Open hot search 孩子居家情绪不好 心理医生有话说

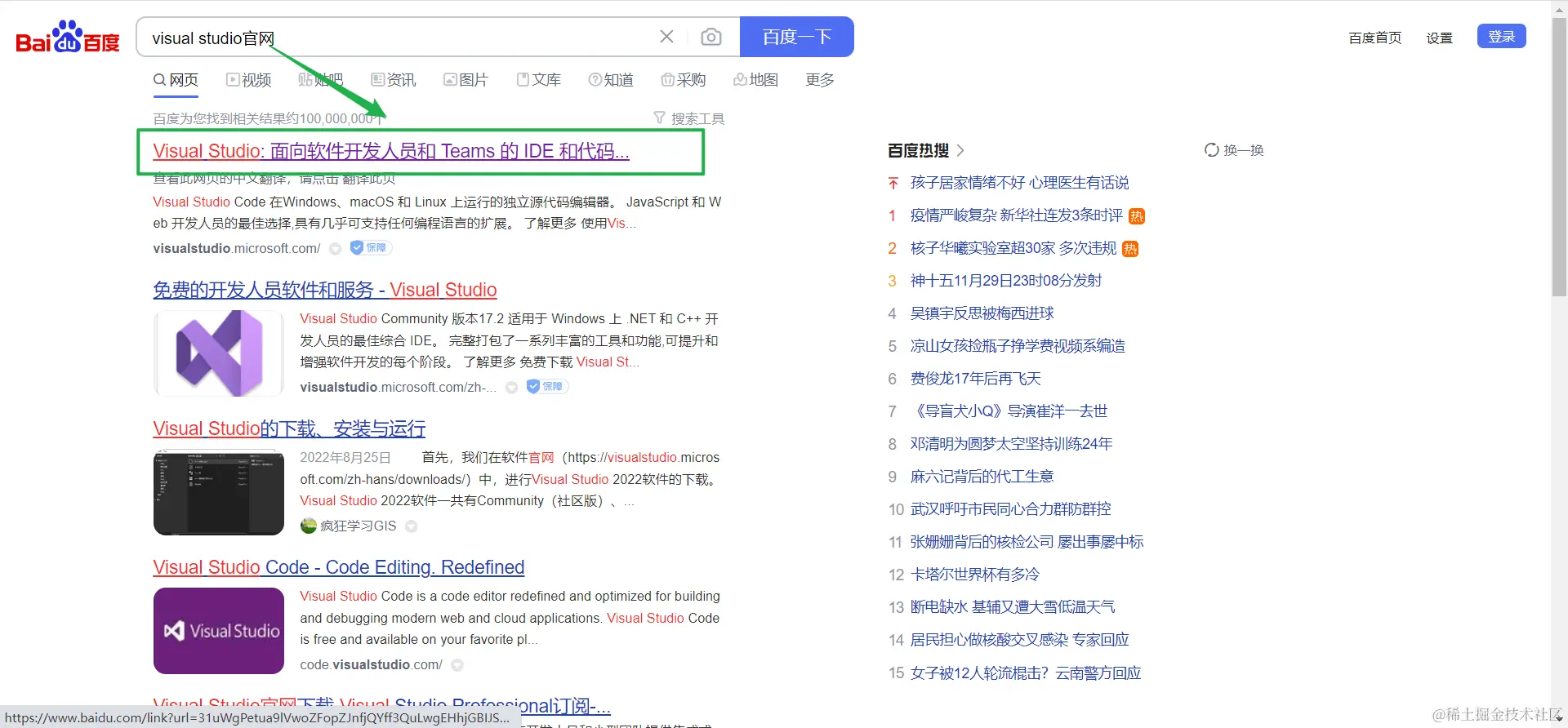click(1020, 183)
